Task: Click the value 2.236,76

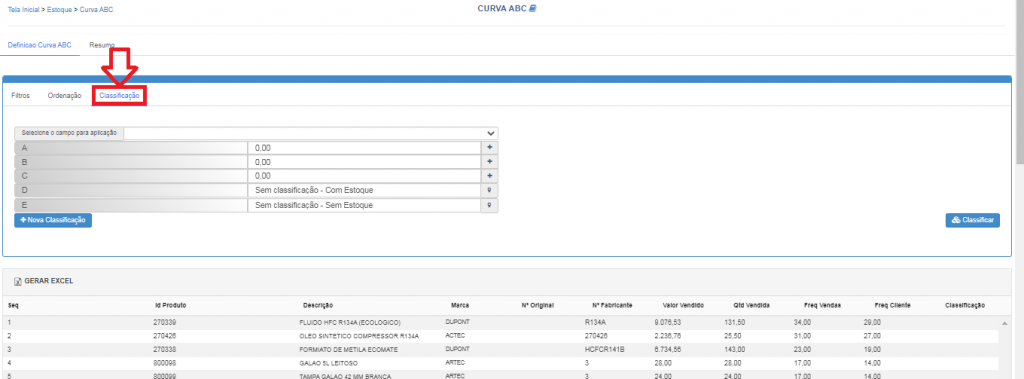Action: pos(667,336)
